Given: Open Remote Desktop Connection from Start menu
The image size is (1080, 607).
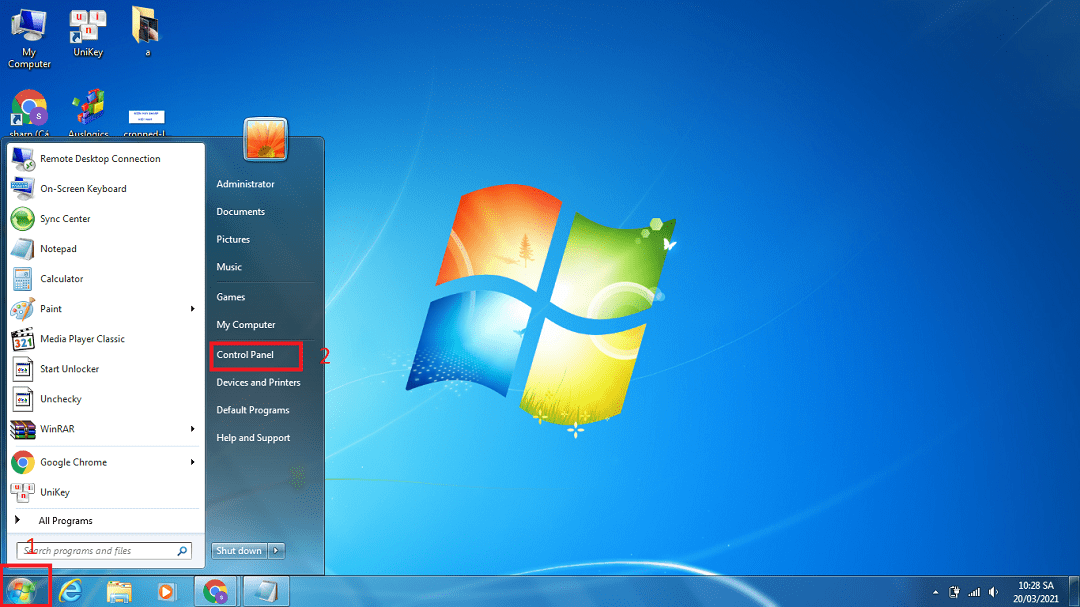Looking at the screenshot, I should (x=99, y=159).
